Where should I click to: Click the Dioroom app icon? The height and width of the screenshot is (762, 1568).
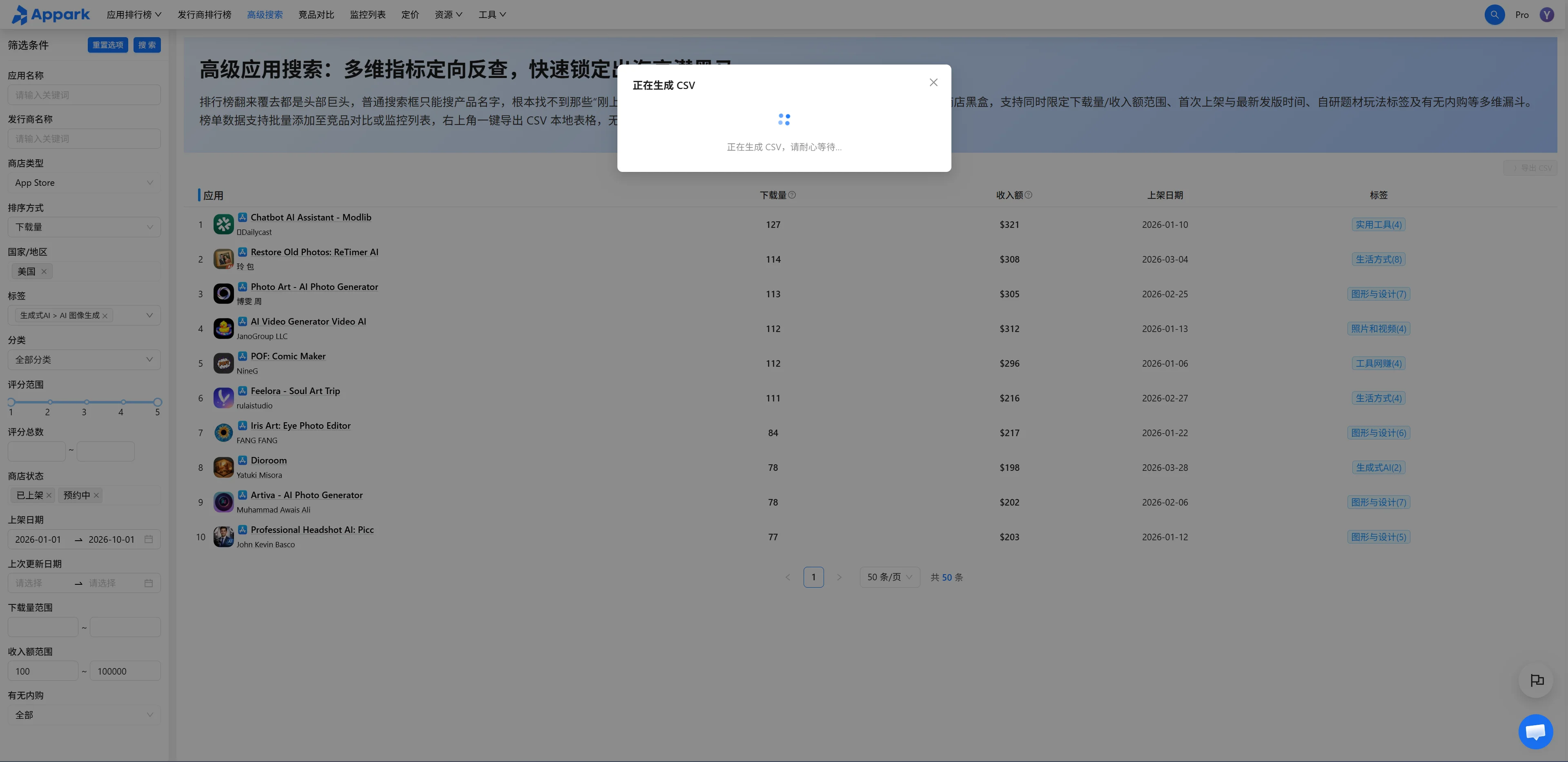click(223, 468)
